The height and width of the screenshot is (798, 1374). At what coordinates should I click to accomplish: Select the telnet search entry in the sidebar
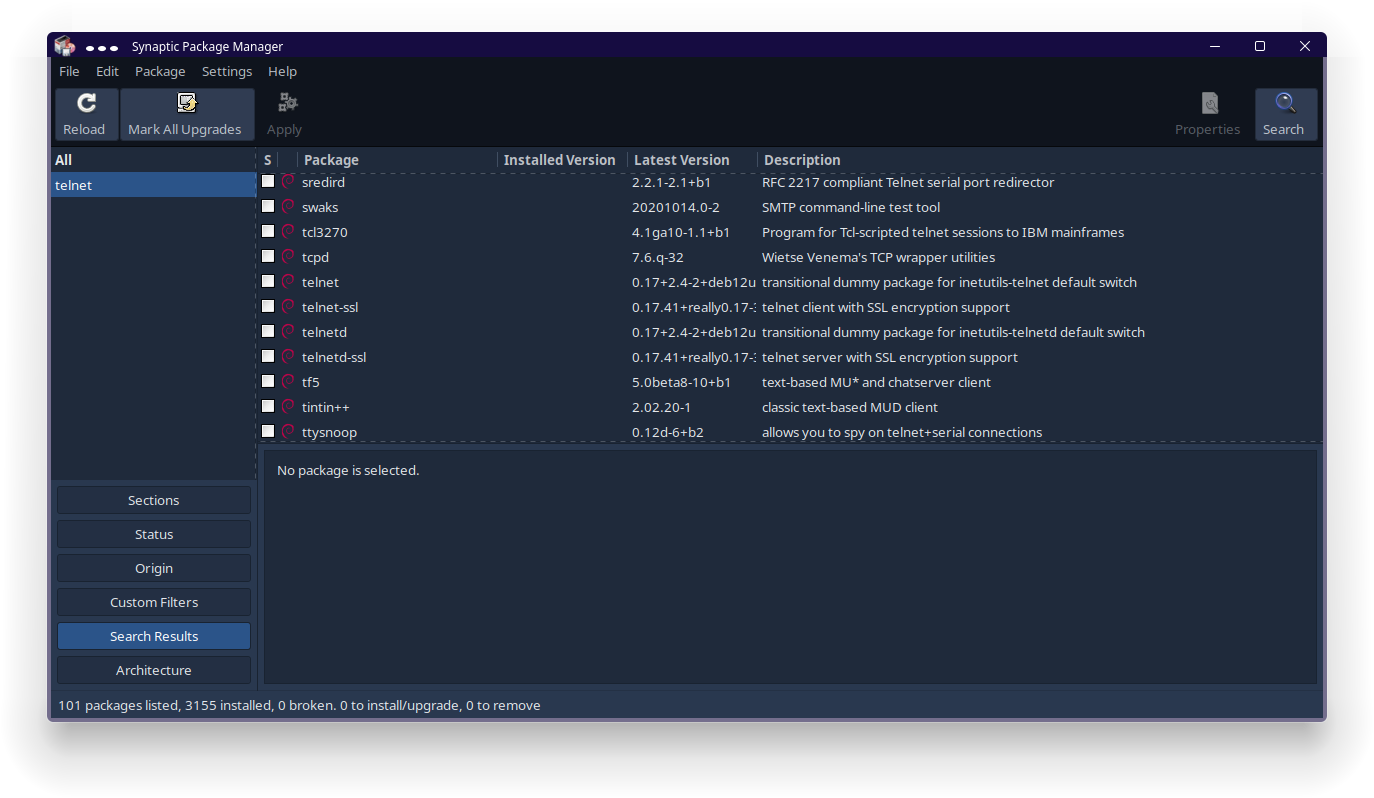pyautogui.click(x=153, y=185)
